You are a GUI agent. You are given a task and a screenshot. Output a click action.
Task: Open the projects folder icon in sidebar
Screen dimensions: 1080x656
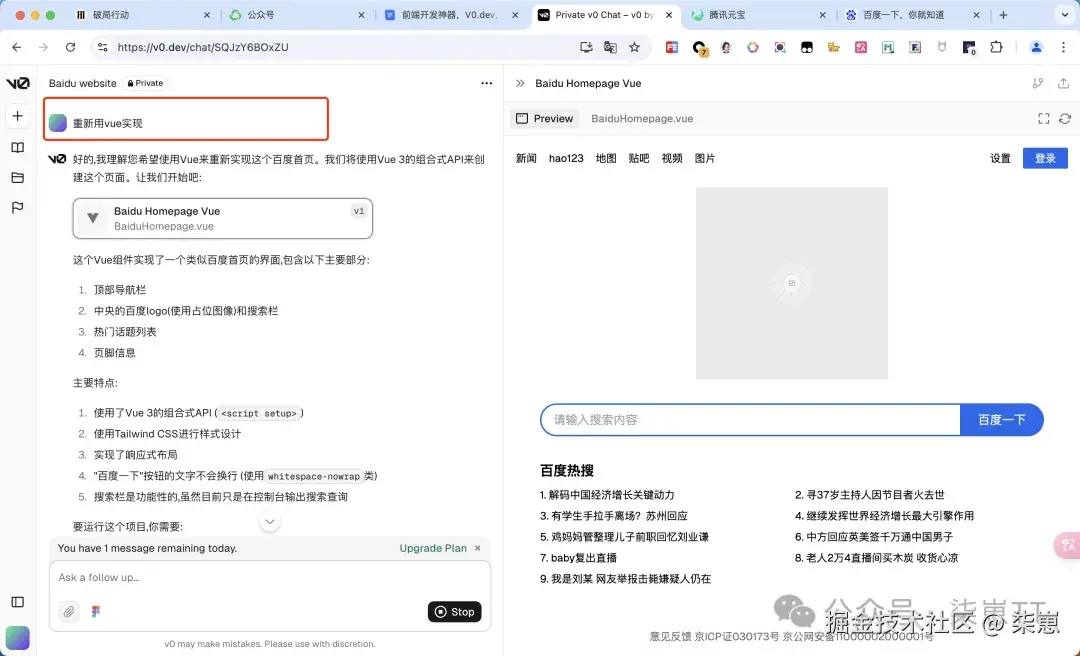(x=18, y=178)
